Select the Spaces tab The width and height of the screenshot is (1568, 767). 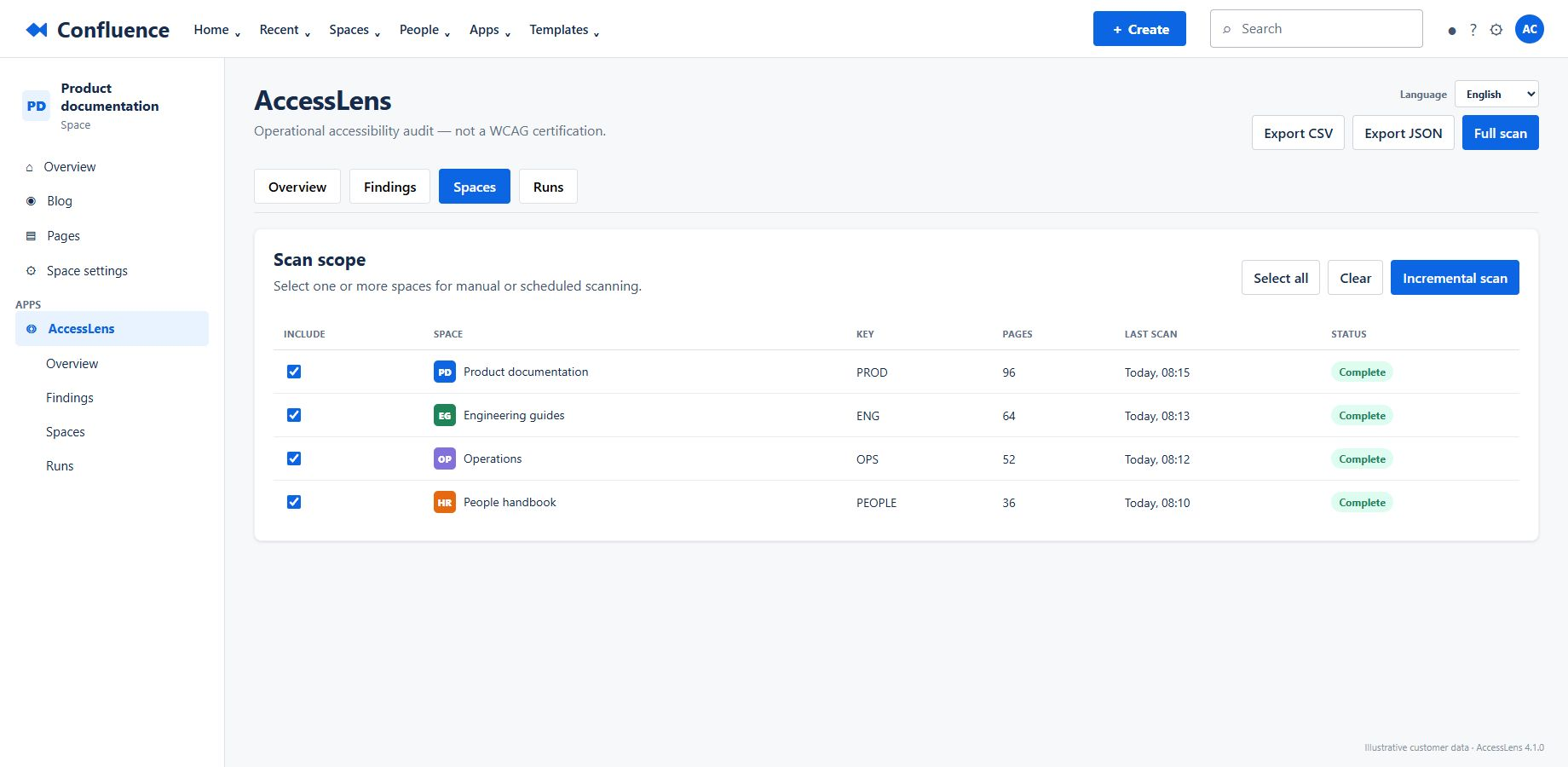click(x=475, y=187)
